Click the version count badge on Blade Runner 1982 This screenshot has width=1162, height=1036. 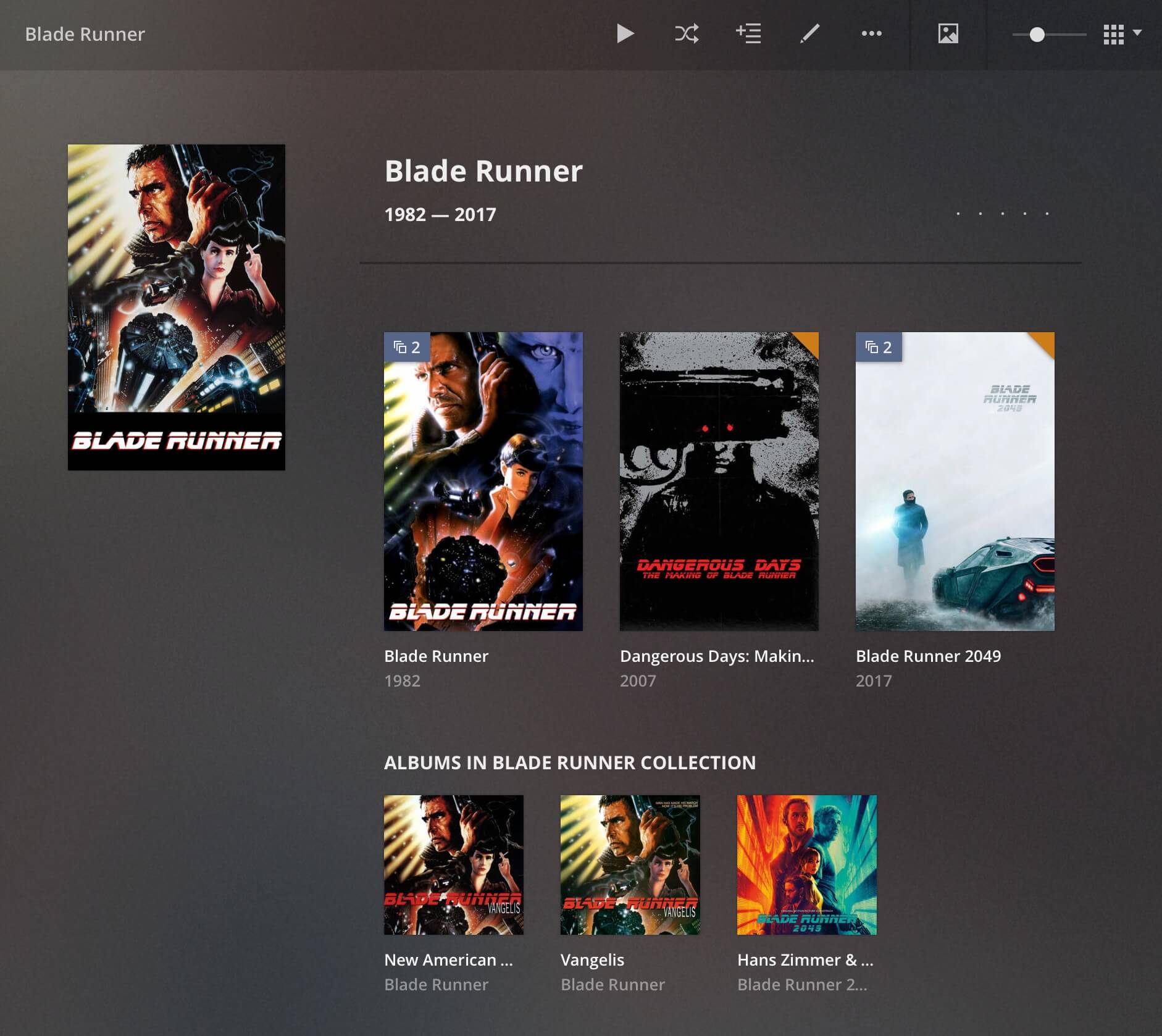click(407, 347)
